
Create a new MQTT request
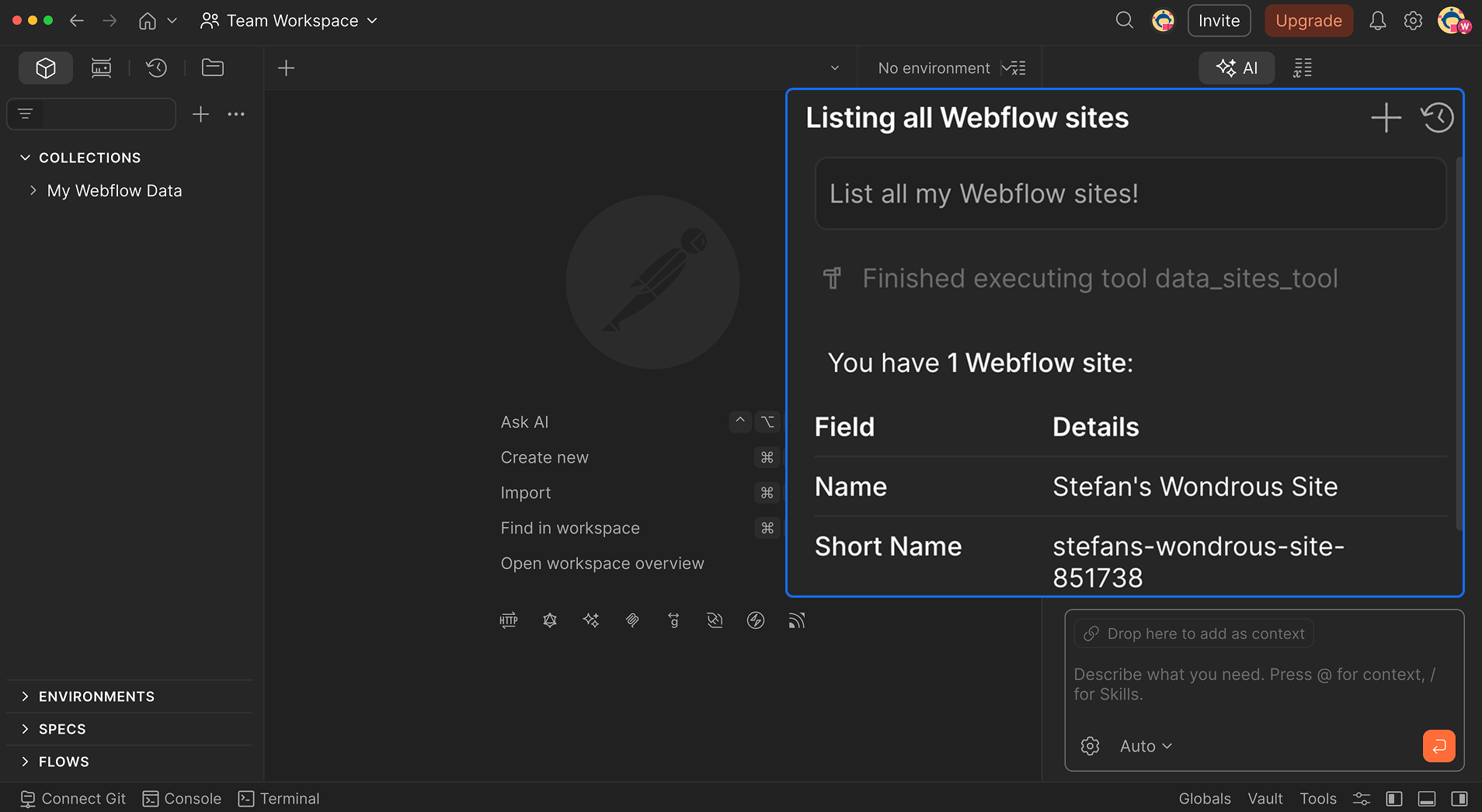coord(797,620)
